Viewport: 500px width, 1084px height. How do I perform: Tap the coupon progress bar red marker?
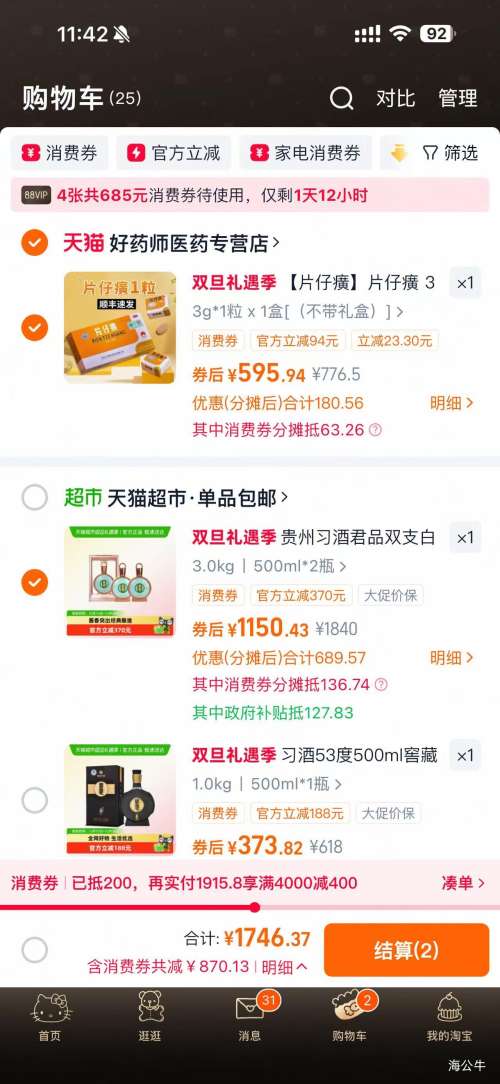point(254,907)
